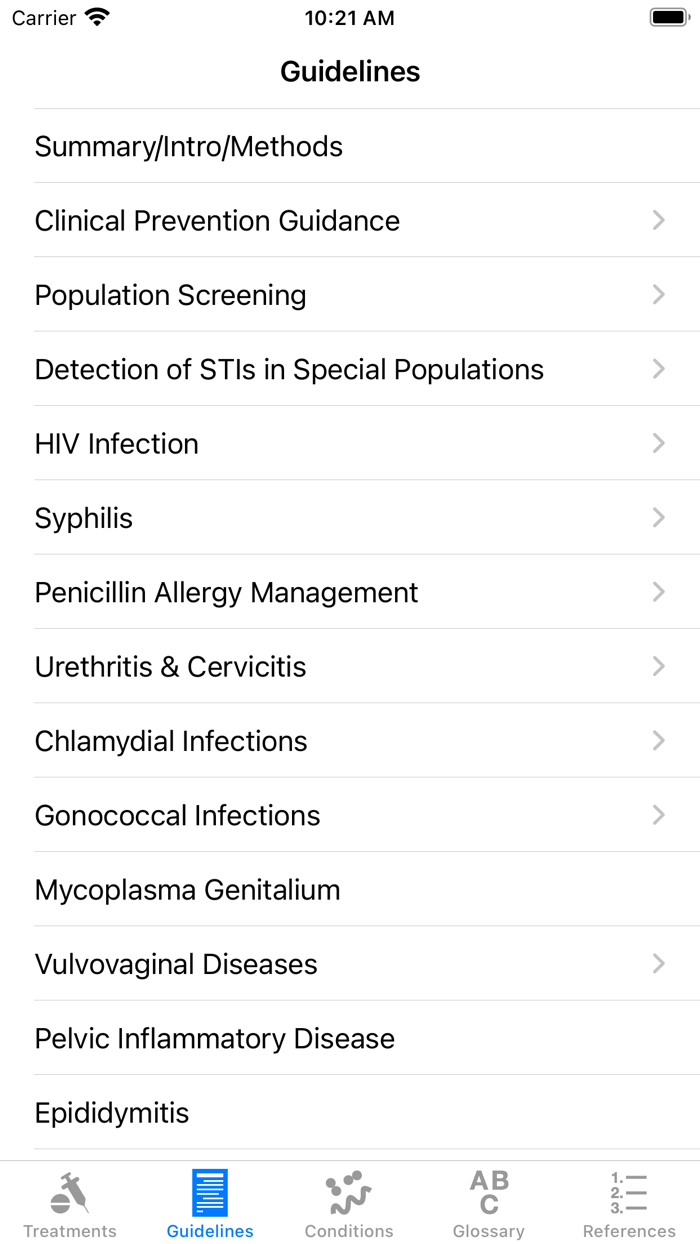The image size is (700, 1244).
Task: Open the Mycoplasma Genitalium entry
Action: tap(187, 889)
